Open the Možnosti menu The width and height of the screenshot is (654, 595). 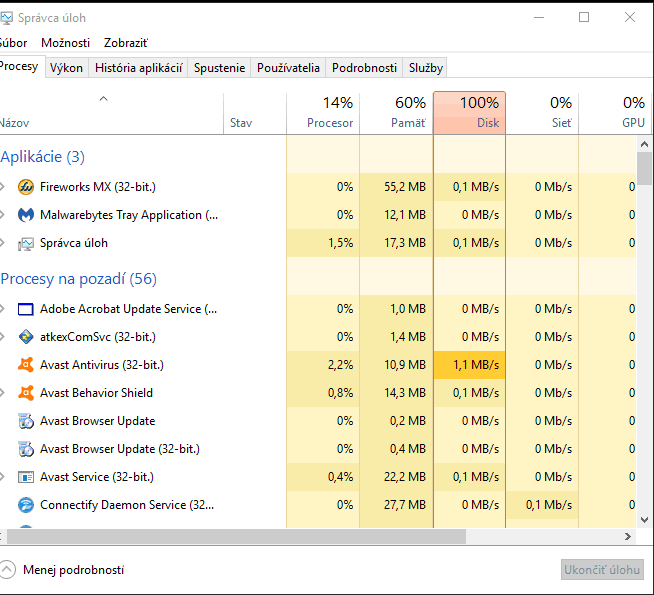coord(65,43)
